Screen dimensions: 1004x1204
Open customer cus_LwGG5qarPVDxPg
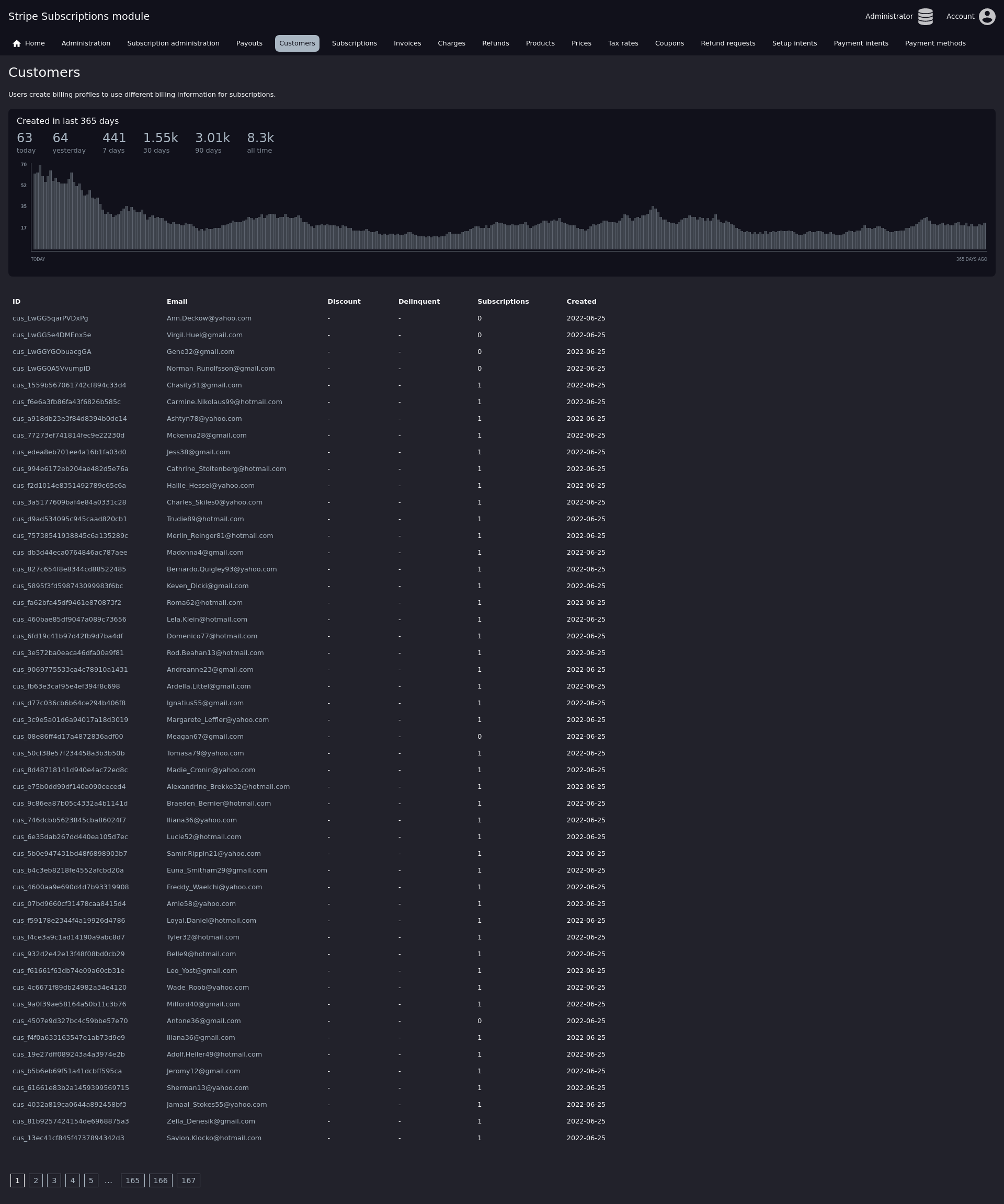[50, 318]
